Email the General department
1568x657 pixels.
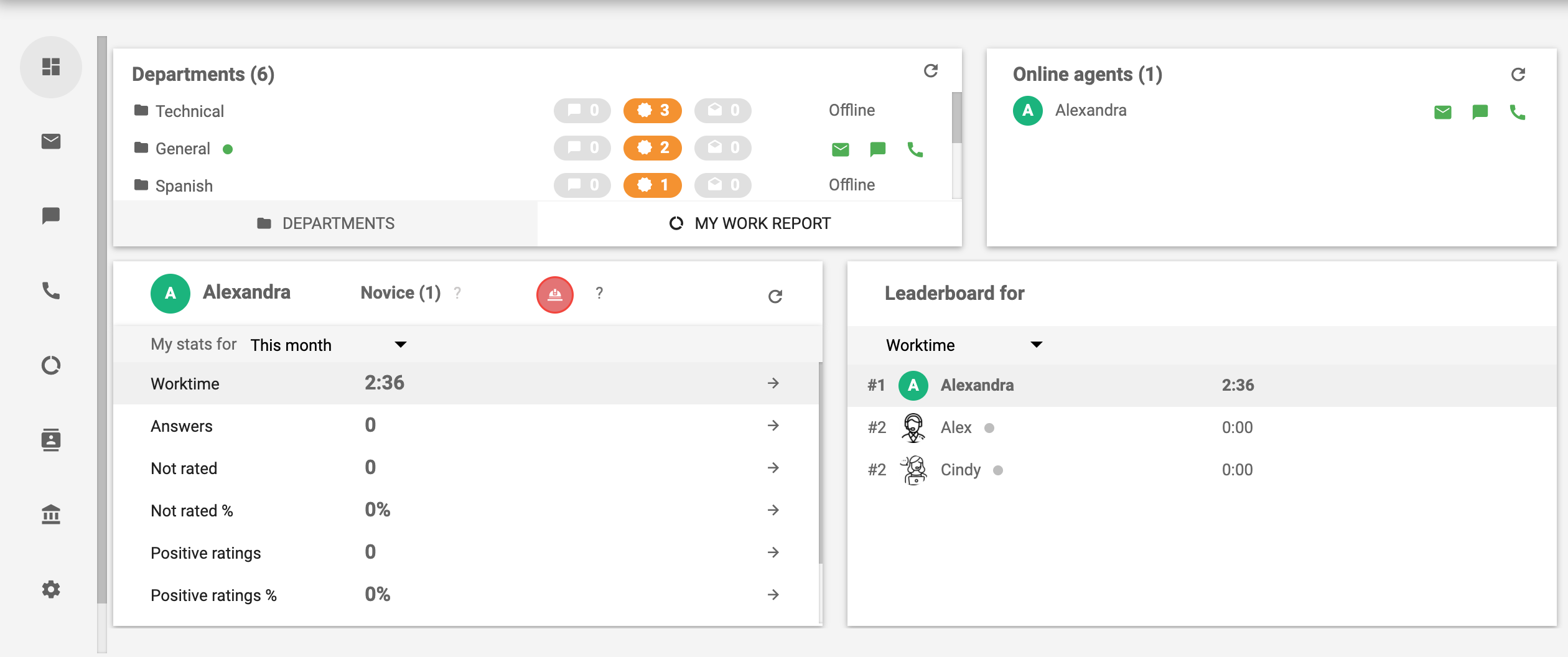pyautogui.click(x=840, y=149)
